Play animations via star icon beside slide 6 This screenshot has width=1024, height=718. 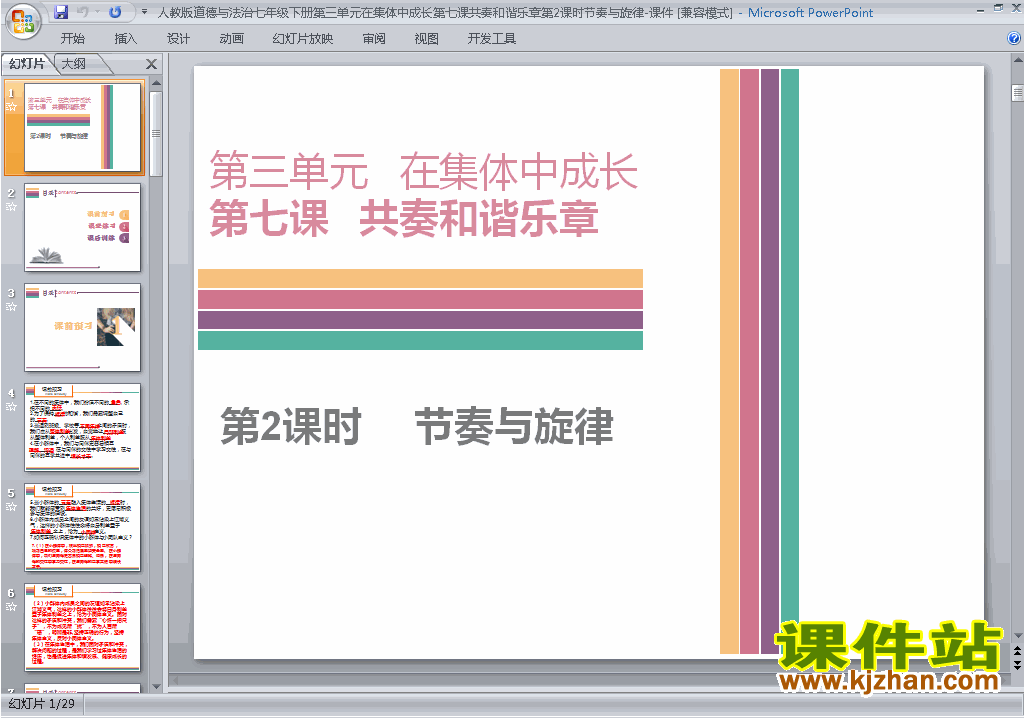[x=11, y=606]
